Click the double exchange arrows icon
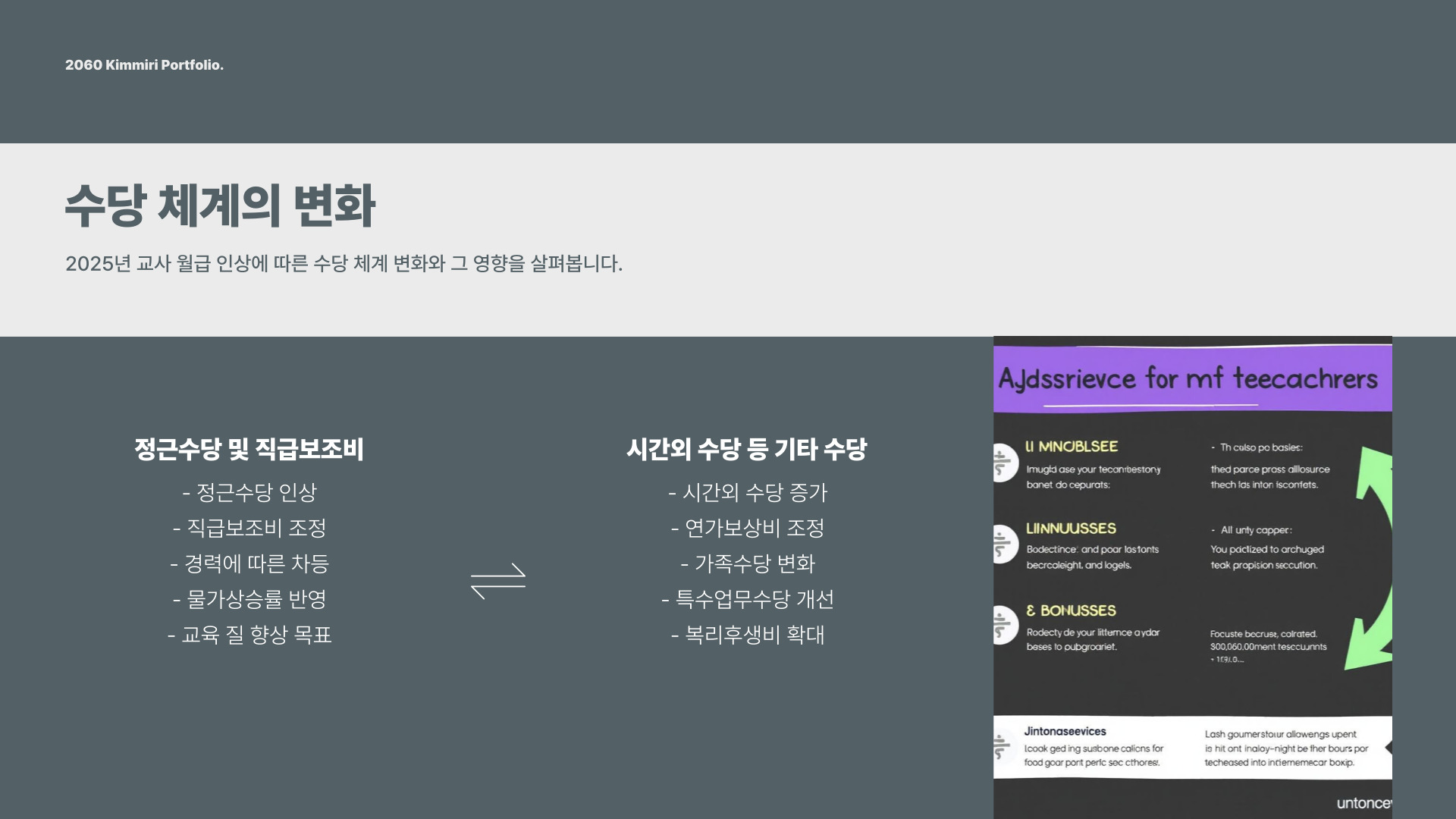Viewport: 1456px width, 819px height. pos(497,581)
